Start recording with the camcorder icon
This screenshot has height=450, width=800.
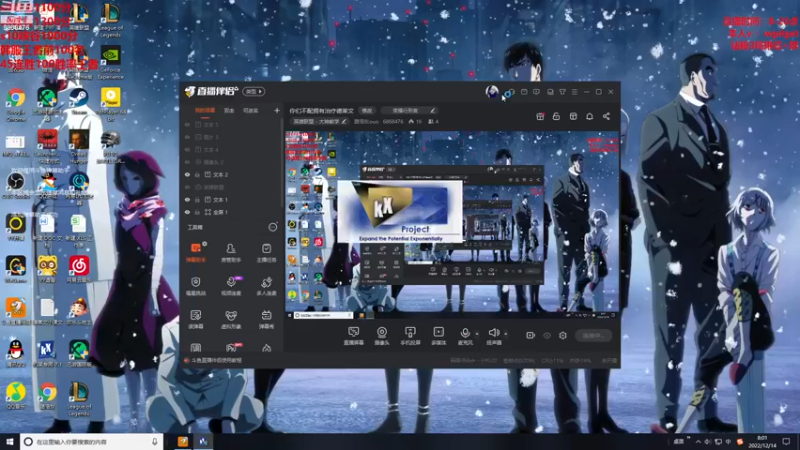pyautogui.click(x=530, y=335)
